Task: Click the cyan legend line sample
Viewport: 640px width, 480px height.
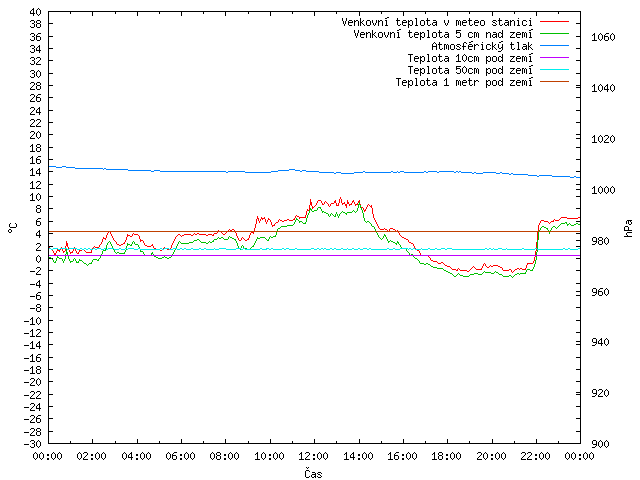Action: [x=554, y=70]
